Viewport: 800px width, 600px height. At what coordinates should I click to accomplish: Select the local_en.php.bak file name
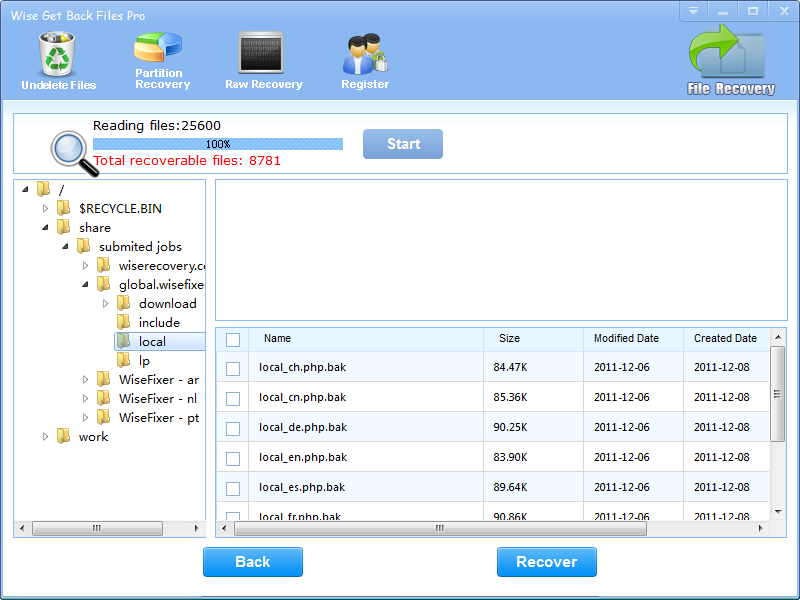[303, 458]
